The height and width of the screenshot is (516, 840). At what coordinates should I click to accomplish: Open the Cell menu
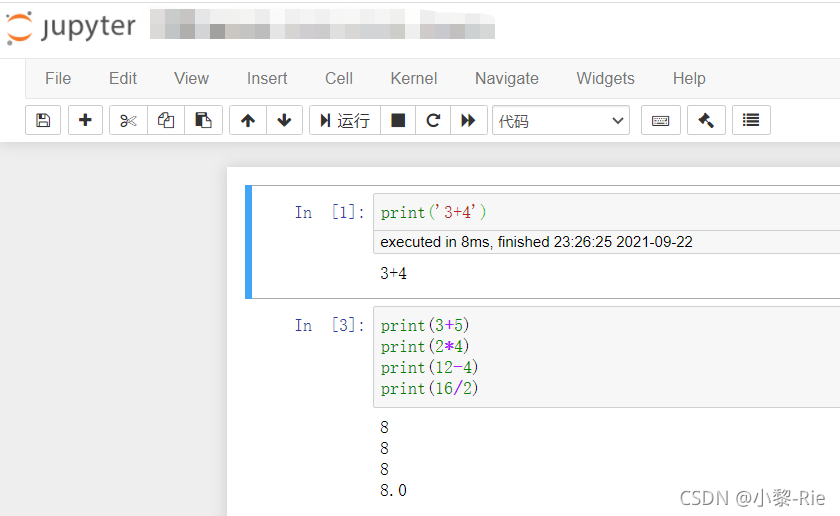[x=339, y=78]
